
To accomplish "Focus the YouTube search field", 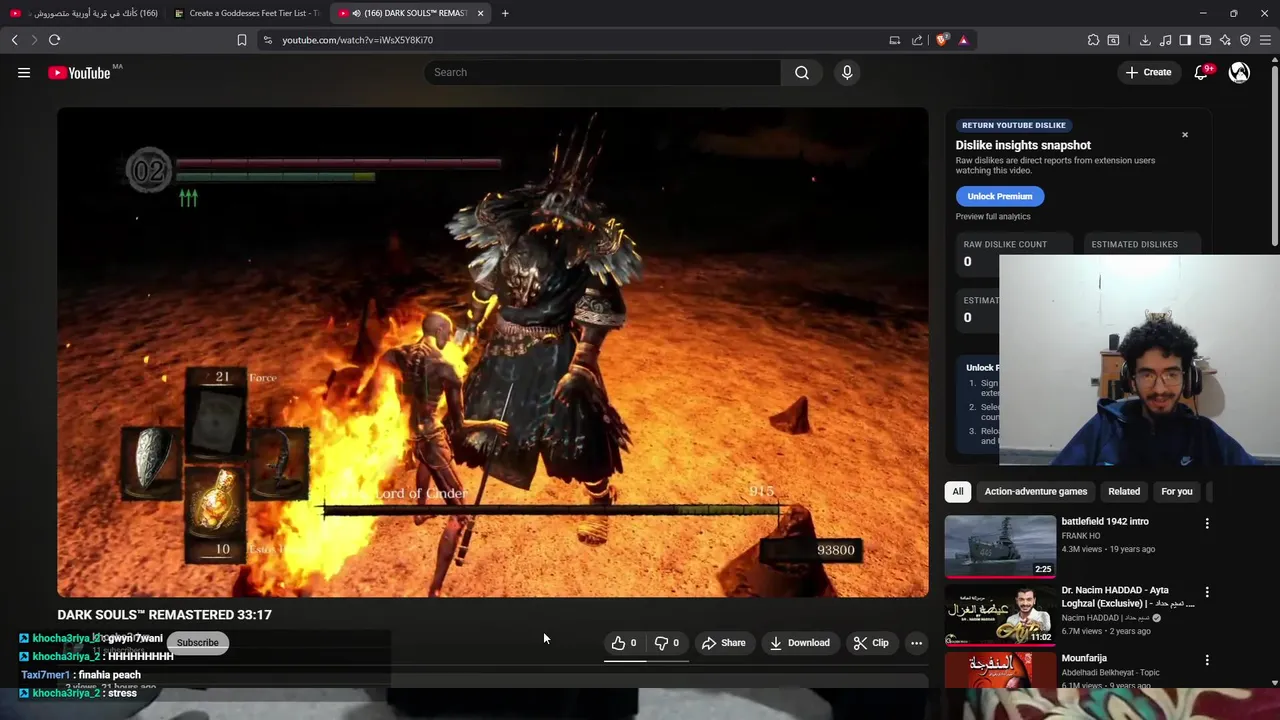I will click(603, 72).
